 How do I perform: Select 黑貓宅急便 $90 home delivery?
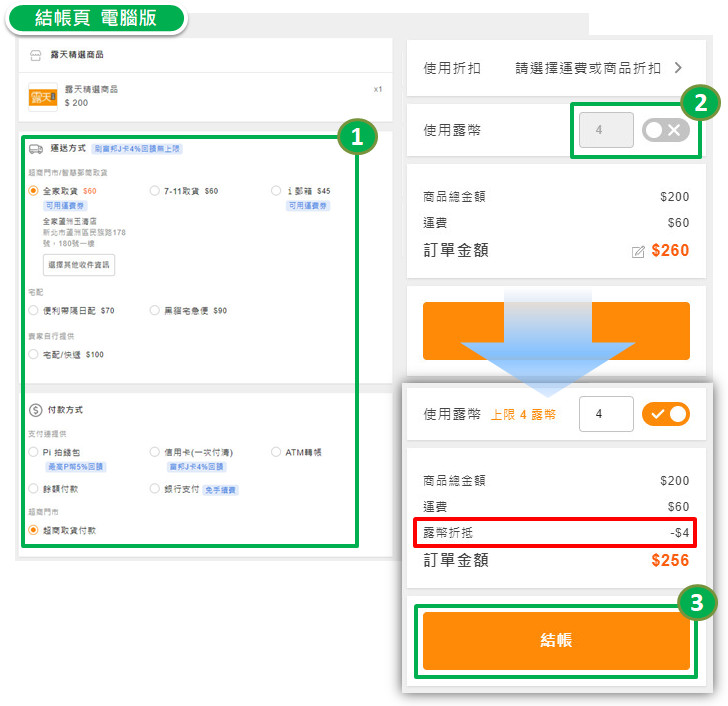pyautogui.click(x=154, y=311)
